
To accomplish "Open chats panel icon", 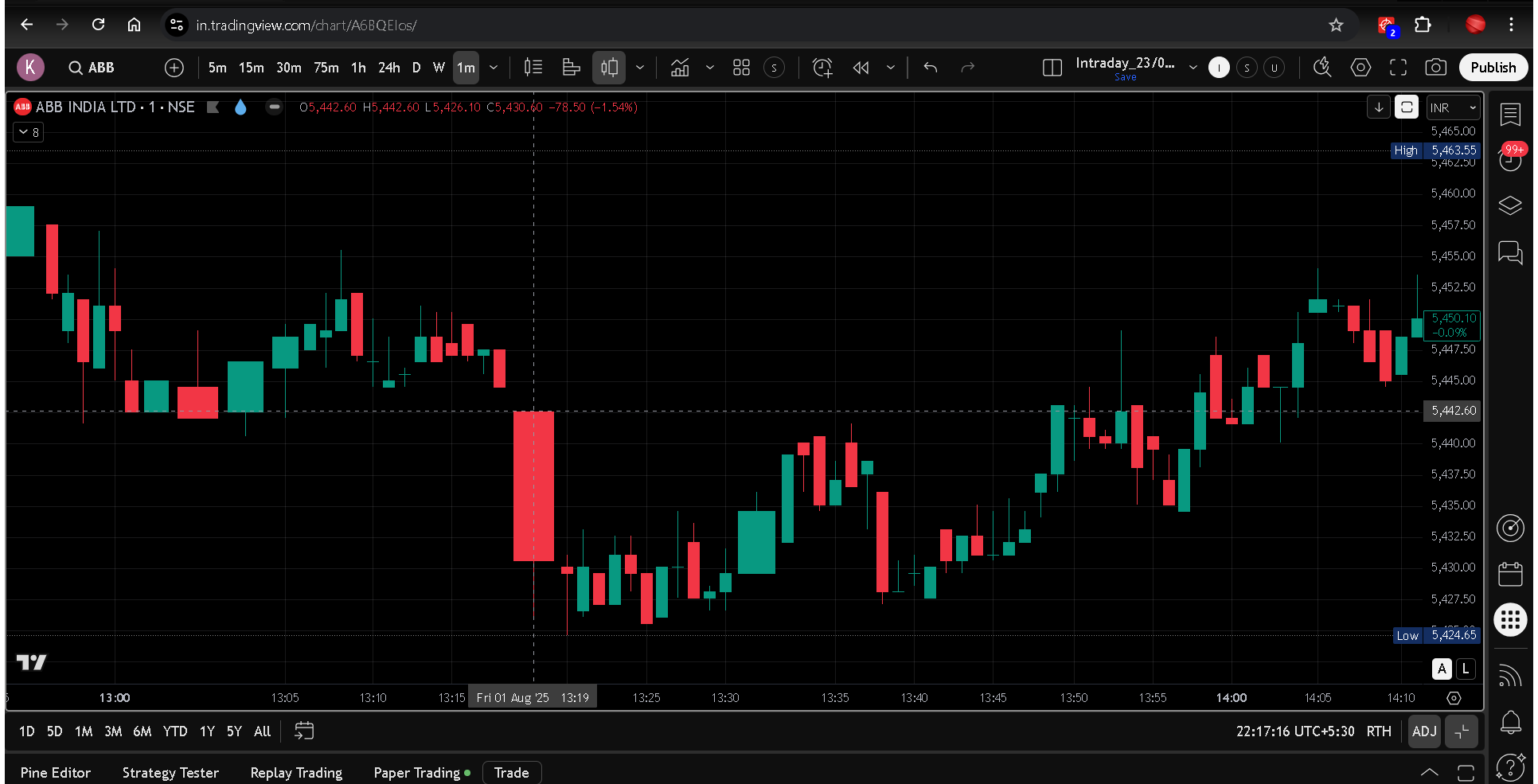I will click(x=1509, y=253).
